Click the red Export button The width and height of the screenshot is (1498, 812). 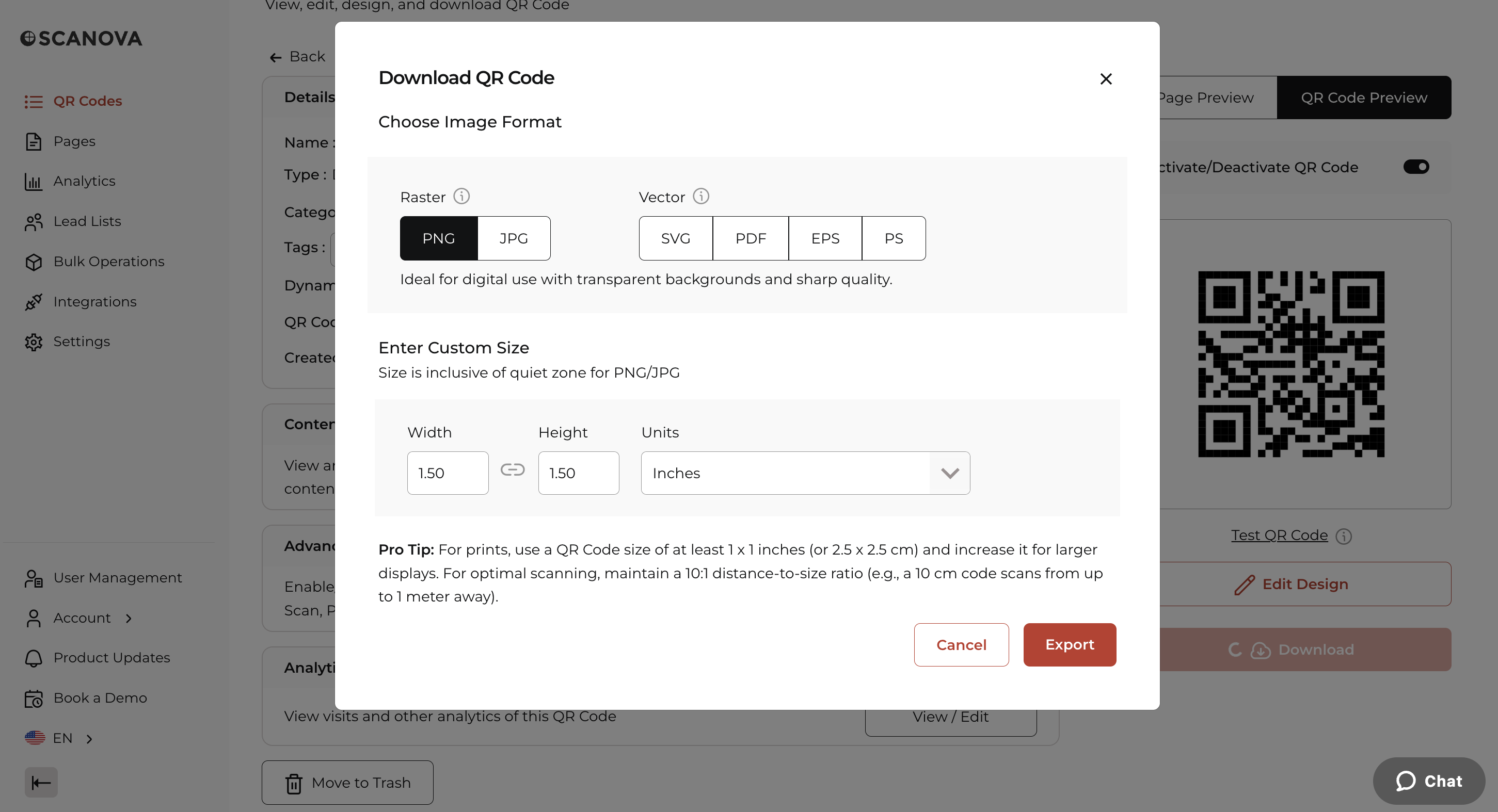tap(1069, 645)
